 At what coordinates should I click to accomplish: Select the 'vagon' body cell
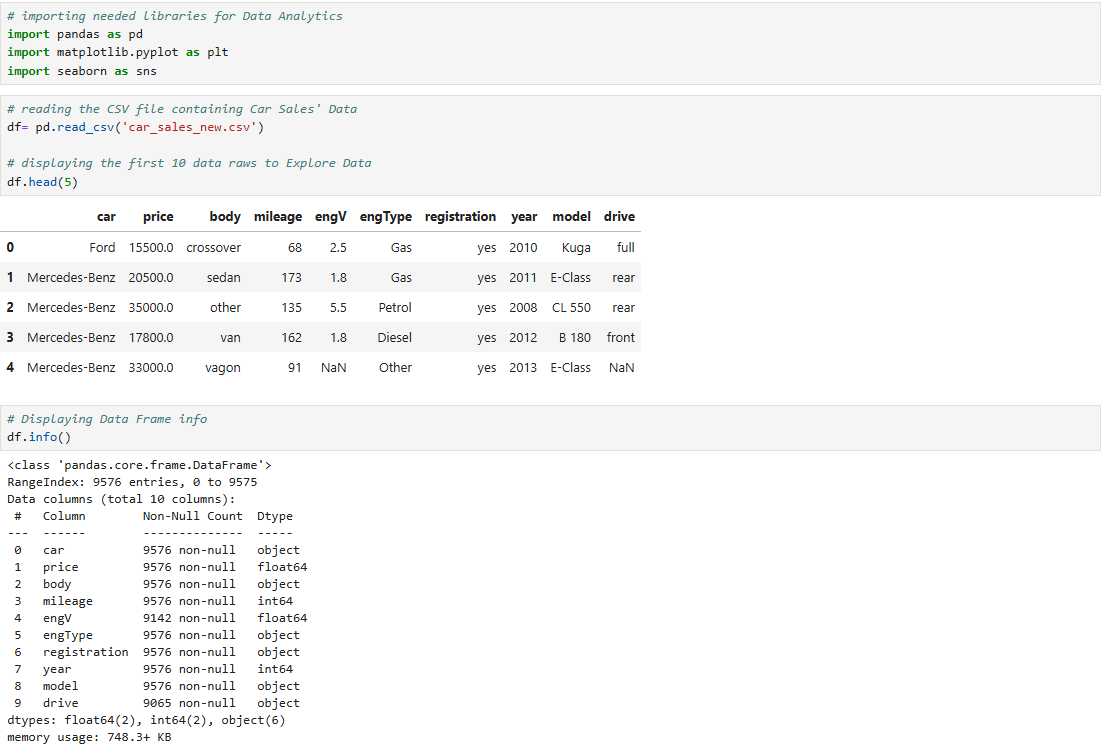(223, 367)
